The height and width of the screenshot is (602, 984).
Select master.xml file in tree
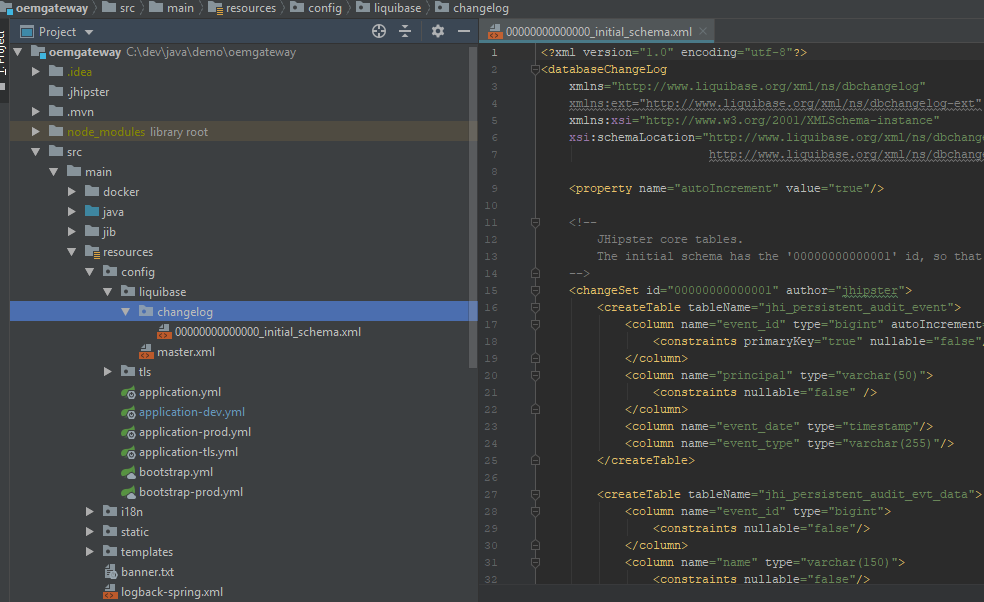(185, 352)
